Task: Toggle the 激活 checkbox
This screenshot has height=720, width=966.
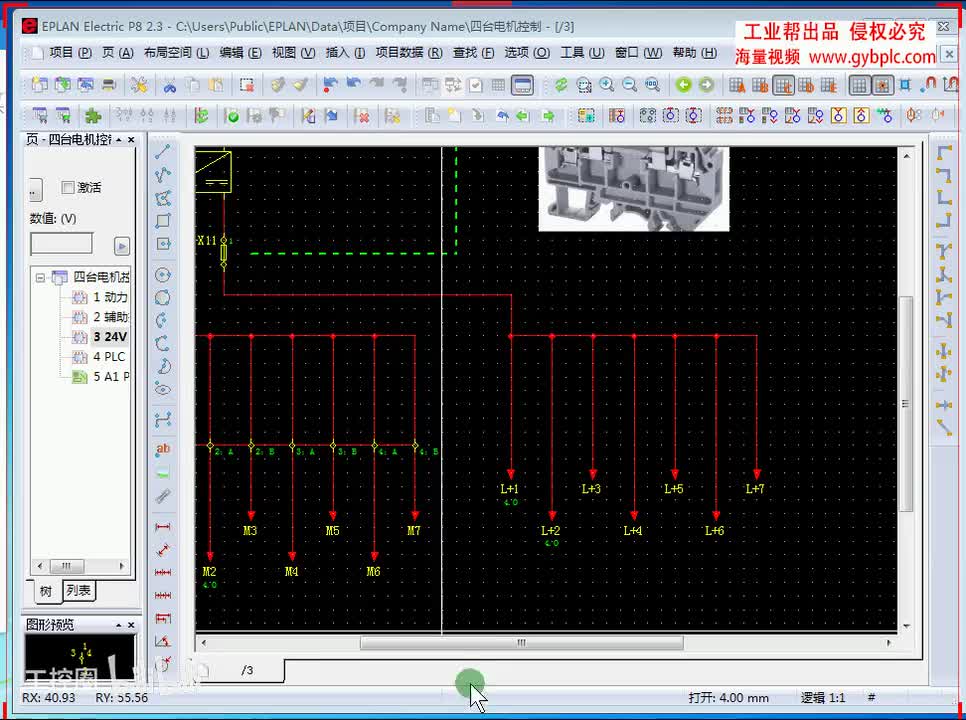Action: (x=68, y=187)
